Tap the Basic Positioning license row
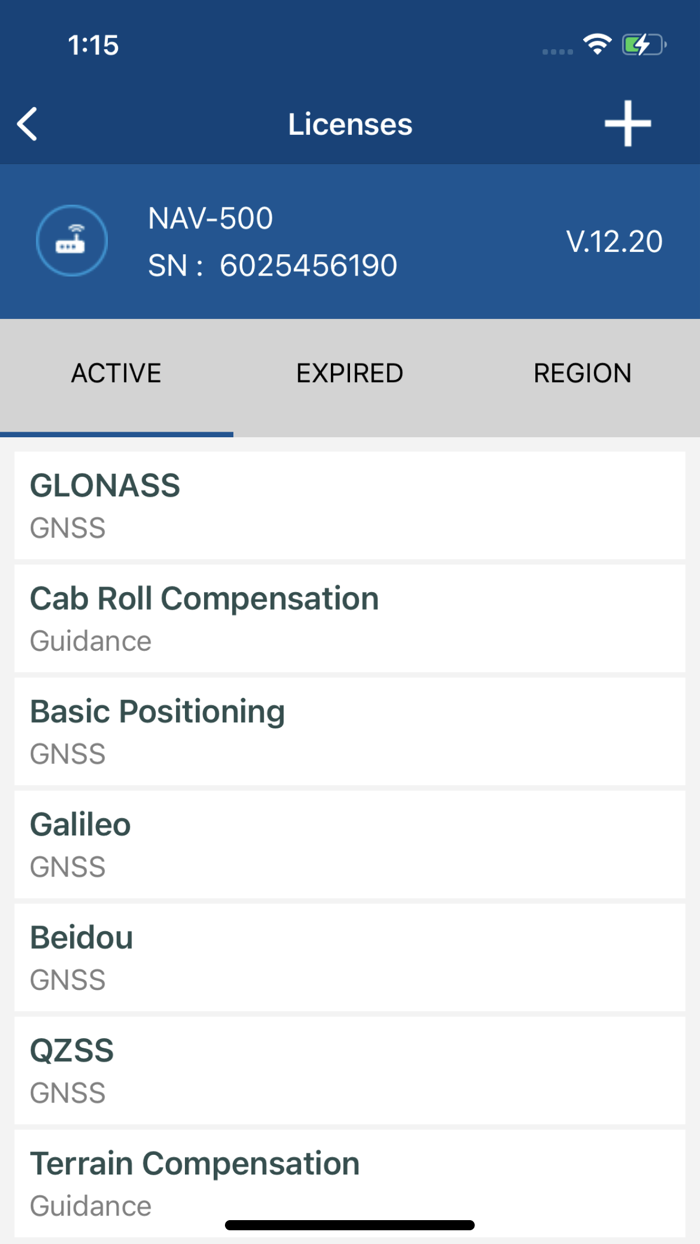Viewport: 700px width, 1244px height. 349,730
